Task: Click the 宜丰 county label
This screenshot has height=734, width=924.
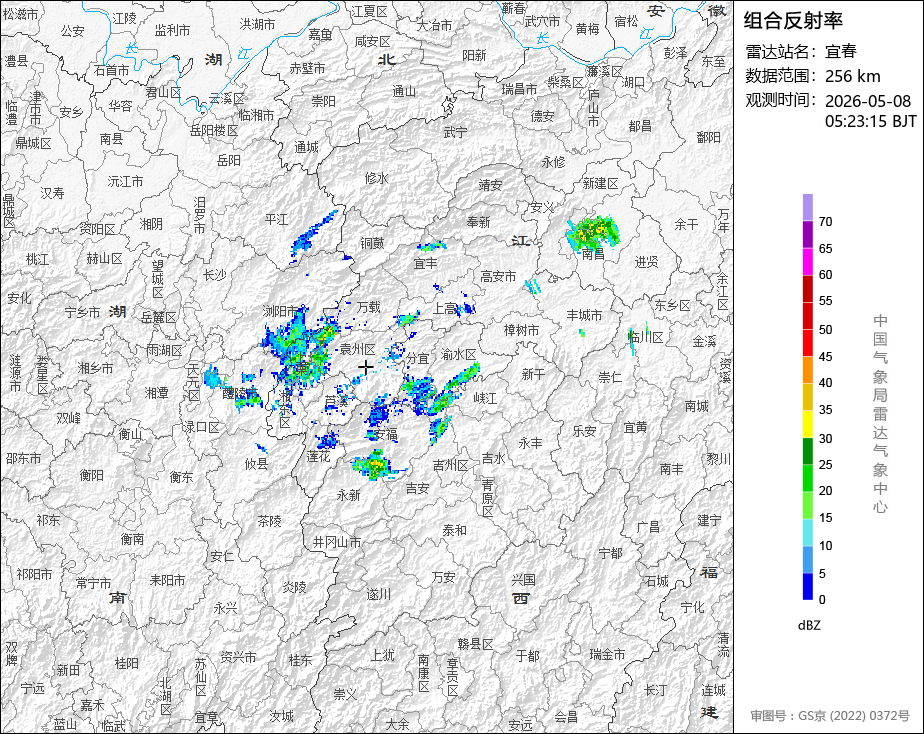Action: pos(425,263)
